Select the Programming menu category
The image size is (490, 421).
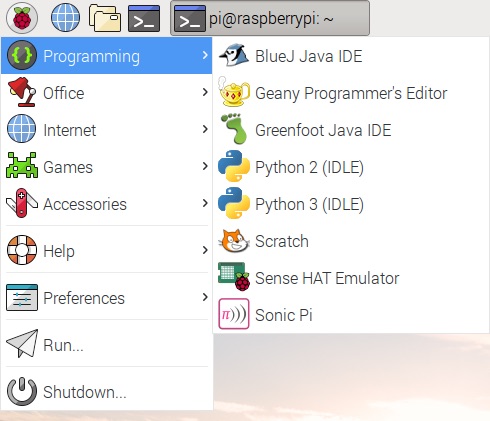tap(107, 55)
